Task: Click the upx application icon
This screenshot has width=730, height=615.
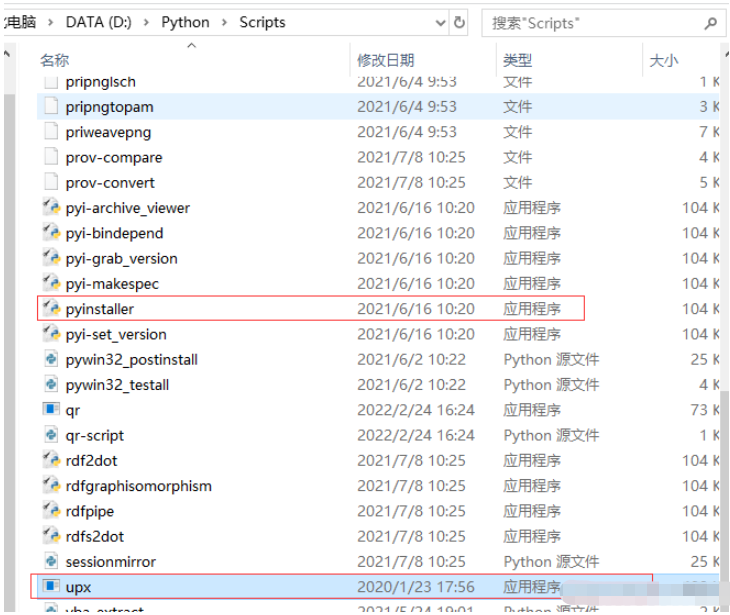Action: pos(51,586)
